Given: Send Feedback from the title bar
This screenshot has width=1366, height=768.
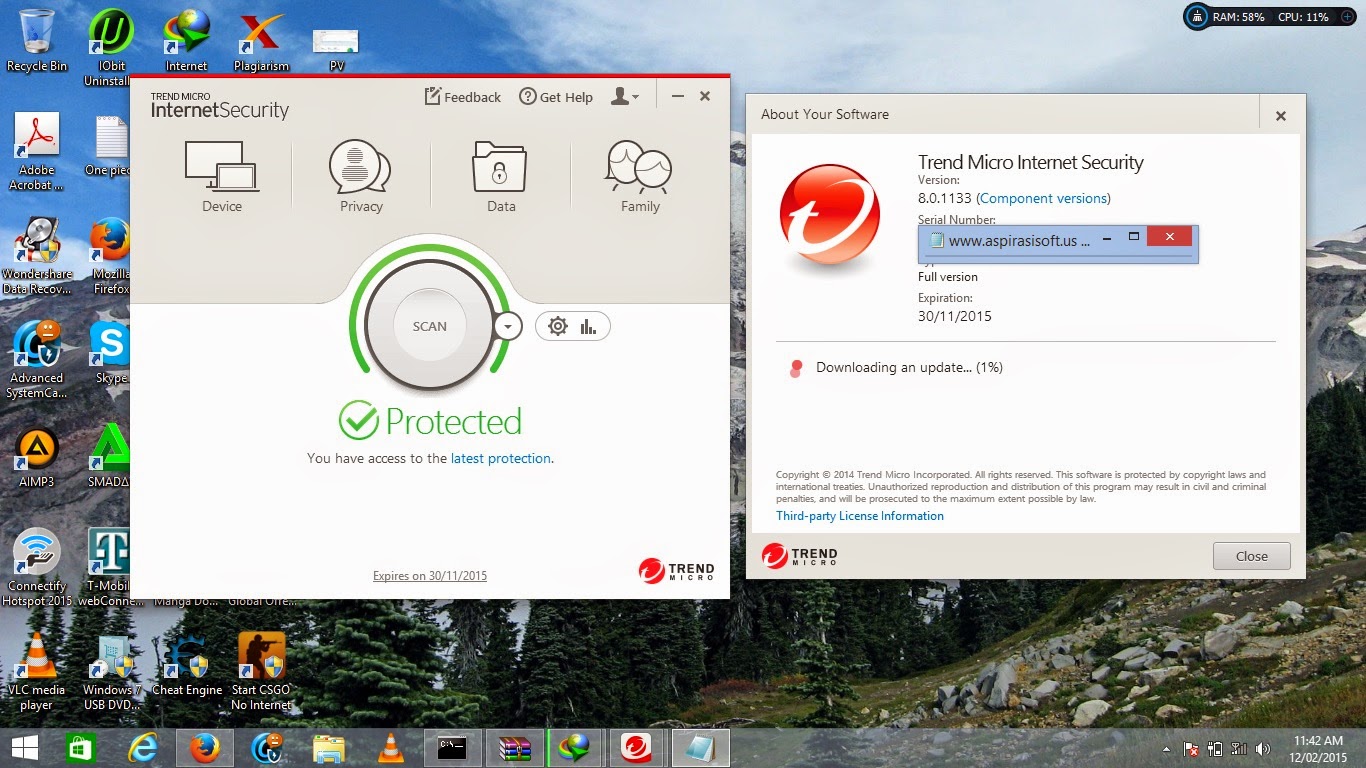Looking at the screenshot, I should pyautogui.click(x=463, y=97).
